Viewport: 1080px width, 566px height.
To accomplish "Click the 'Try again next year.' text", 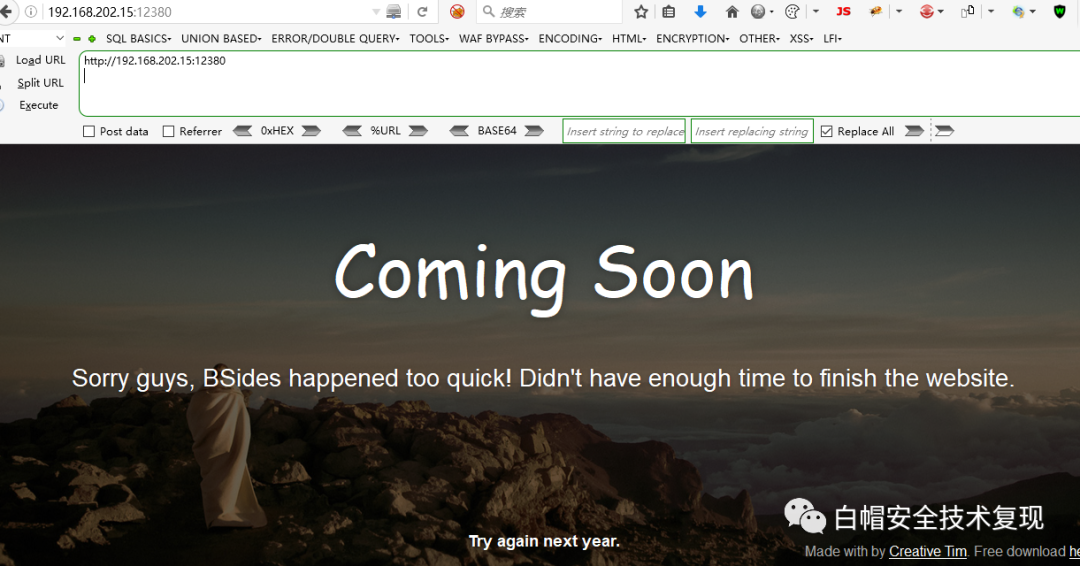I will coord(544,541).
